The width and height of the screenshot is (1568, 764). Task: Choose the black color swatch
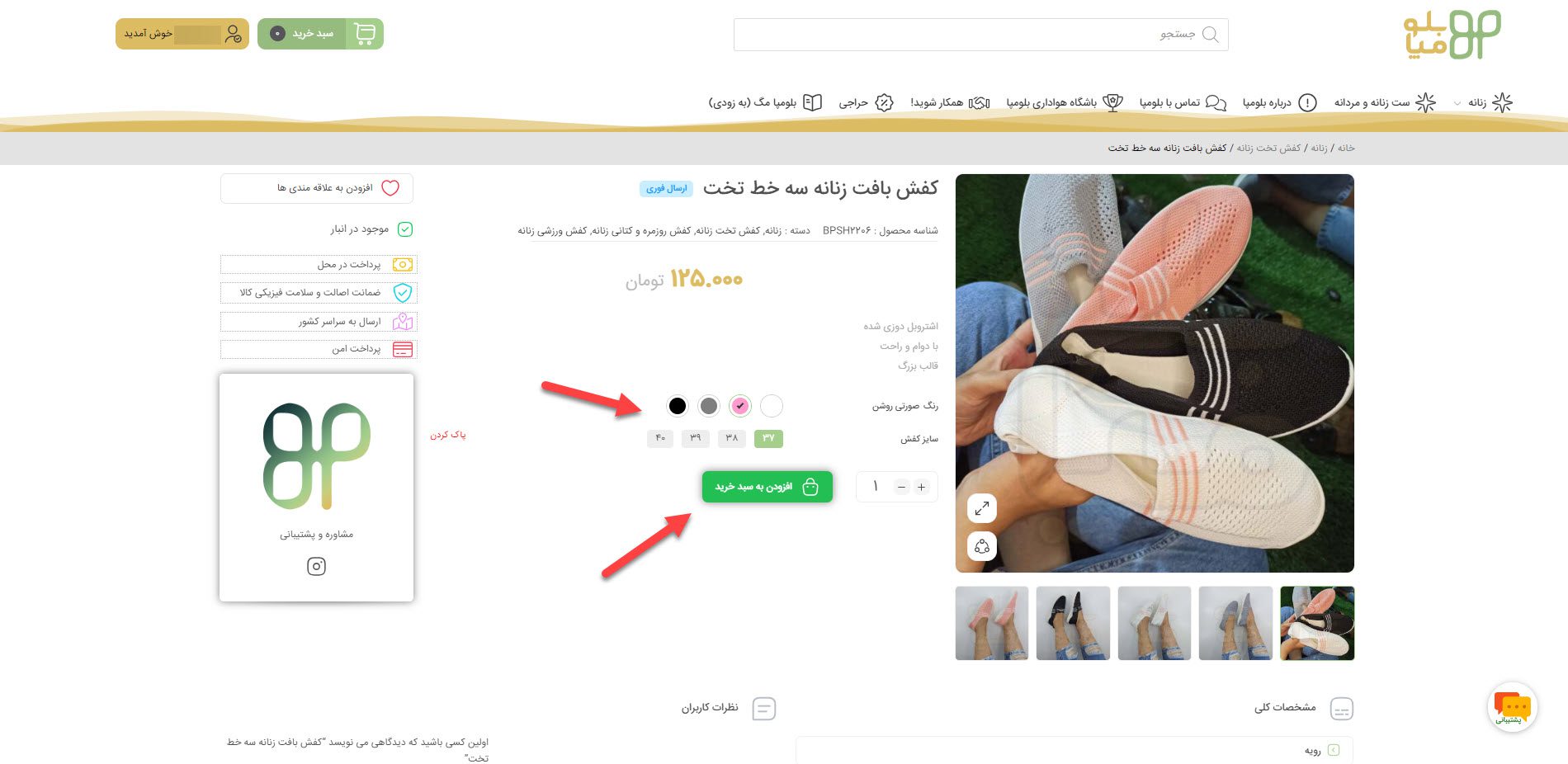click(677, 406)
